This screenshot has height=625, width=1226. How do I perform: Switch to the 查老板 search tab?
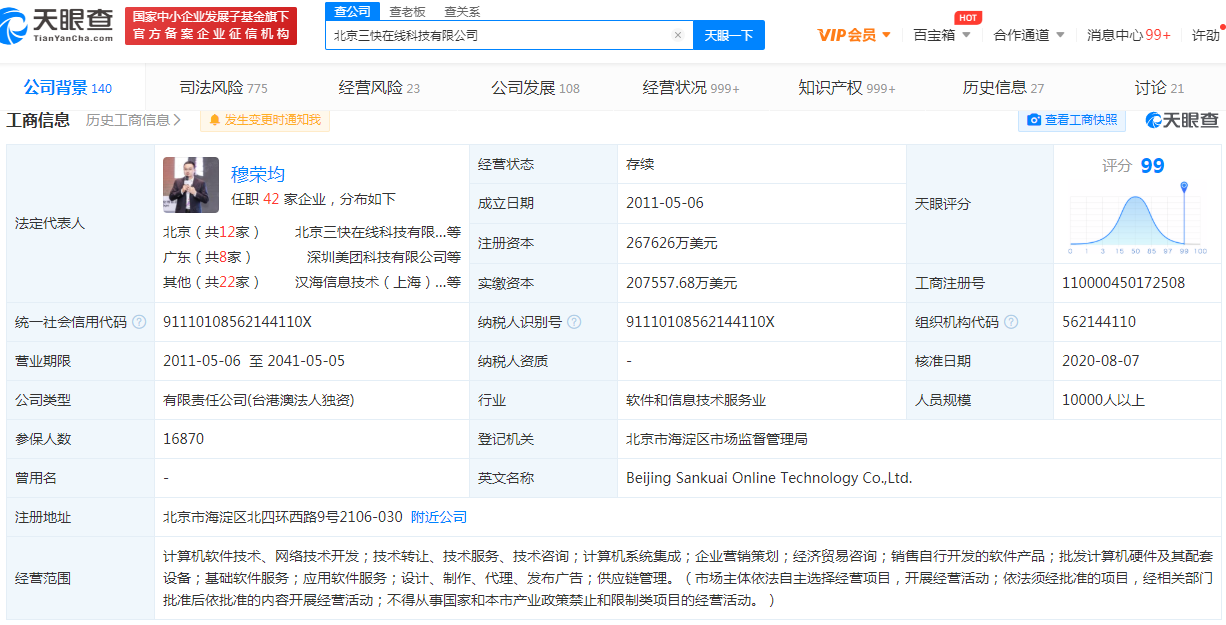(407, 11)
